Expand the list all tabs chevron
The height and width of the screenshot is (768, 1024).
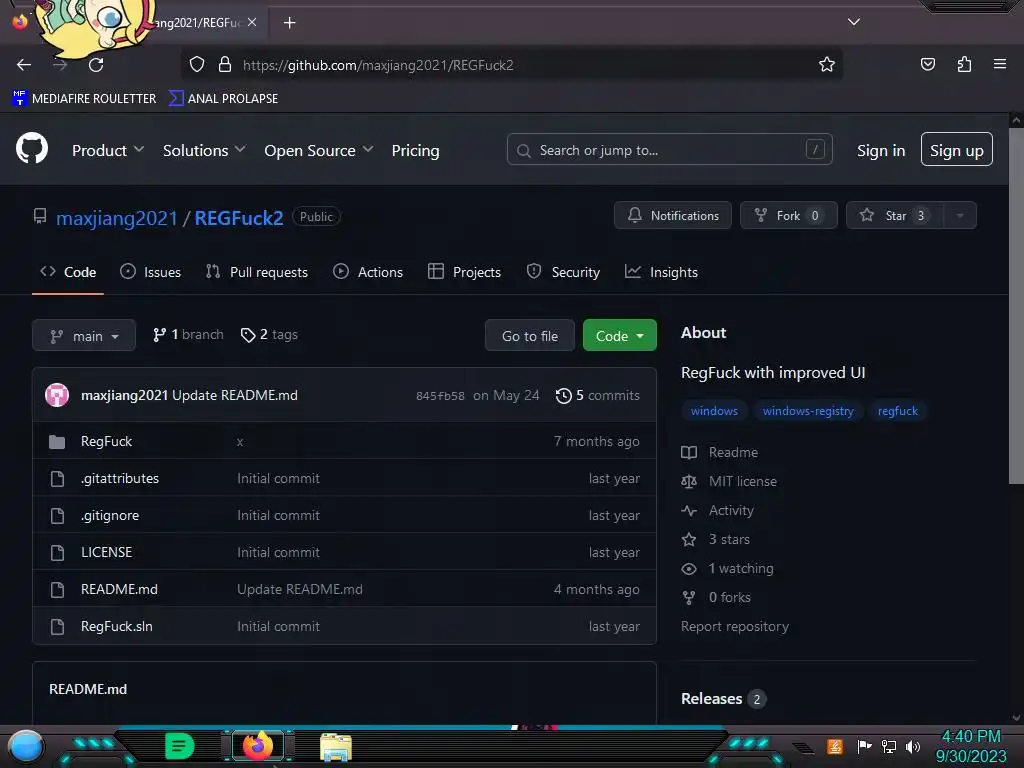854,22
